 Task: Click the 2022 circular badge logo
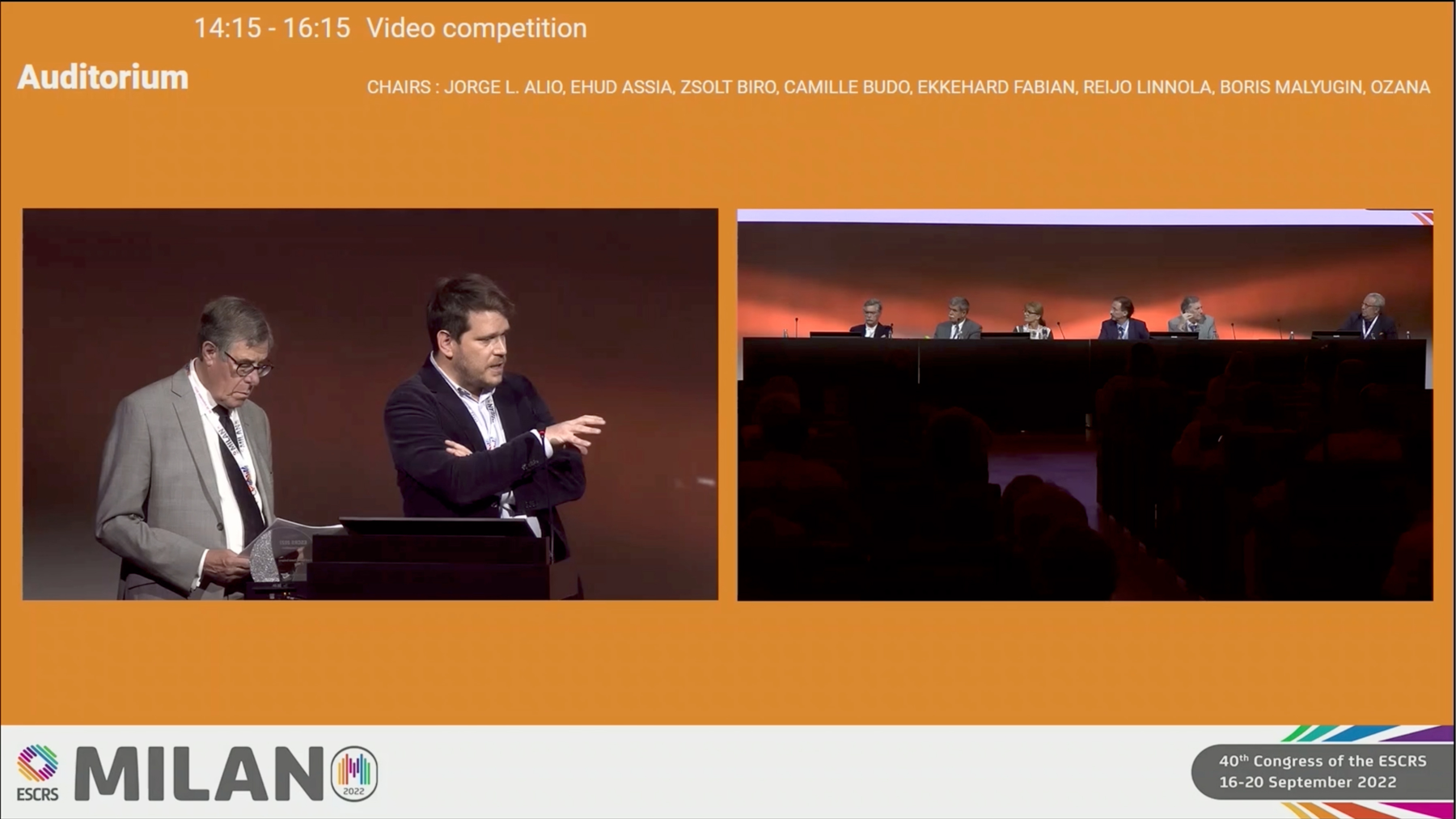click(354, 774)
